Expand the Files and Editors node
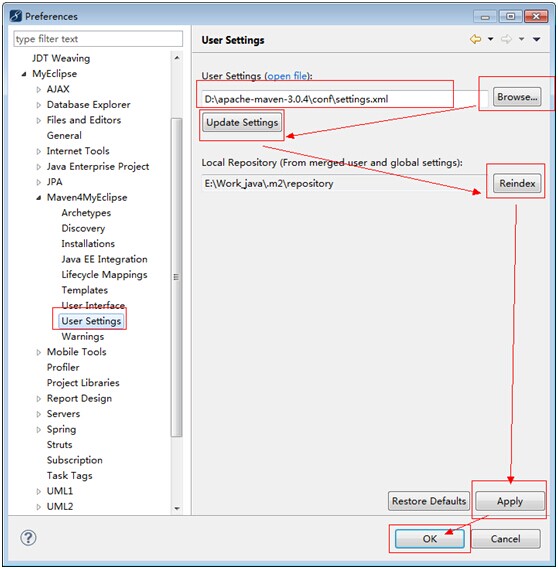The height and width of the screenshot is (569, 558). pos(39,120)
